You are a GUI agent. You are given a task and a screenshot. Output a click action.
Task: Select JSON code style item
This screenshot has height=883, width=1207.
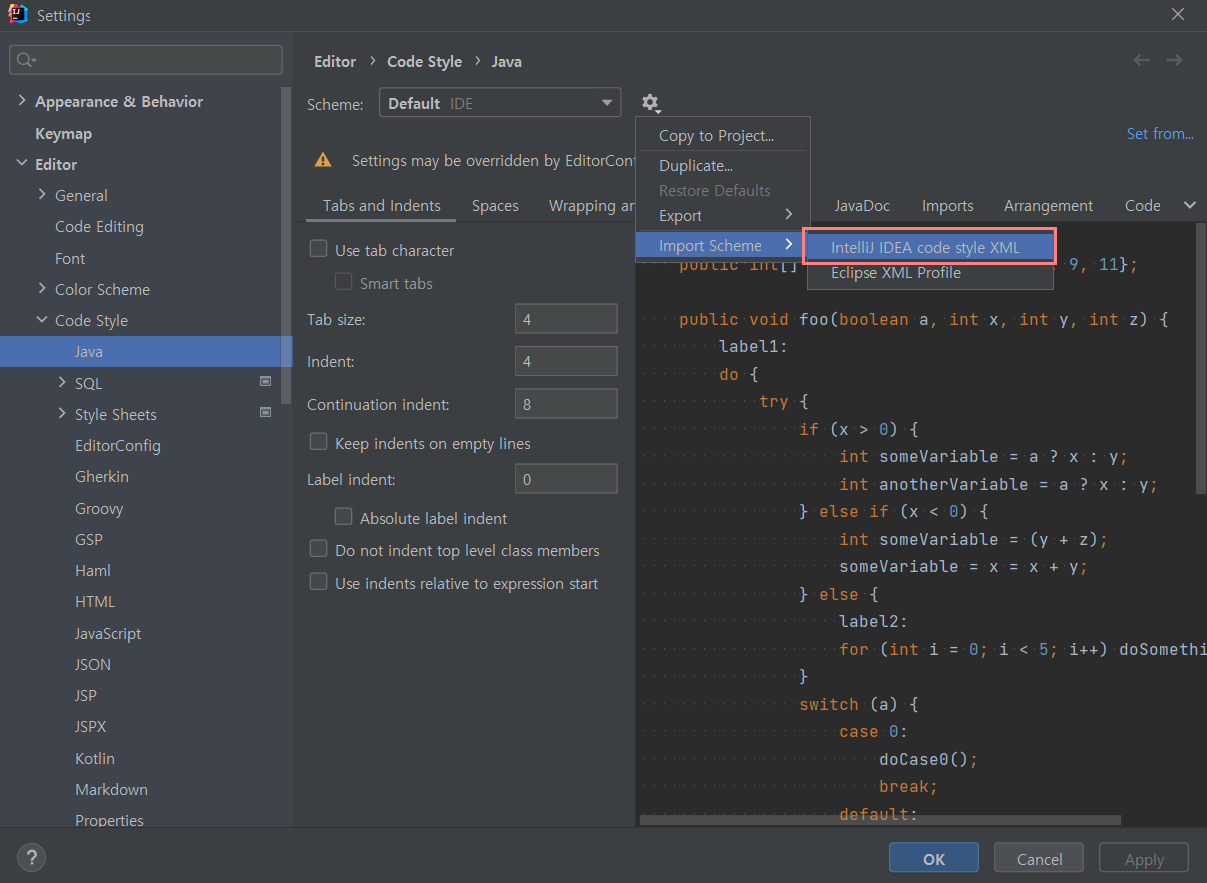coord(93,664)
